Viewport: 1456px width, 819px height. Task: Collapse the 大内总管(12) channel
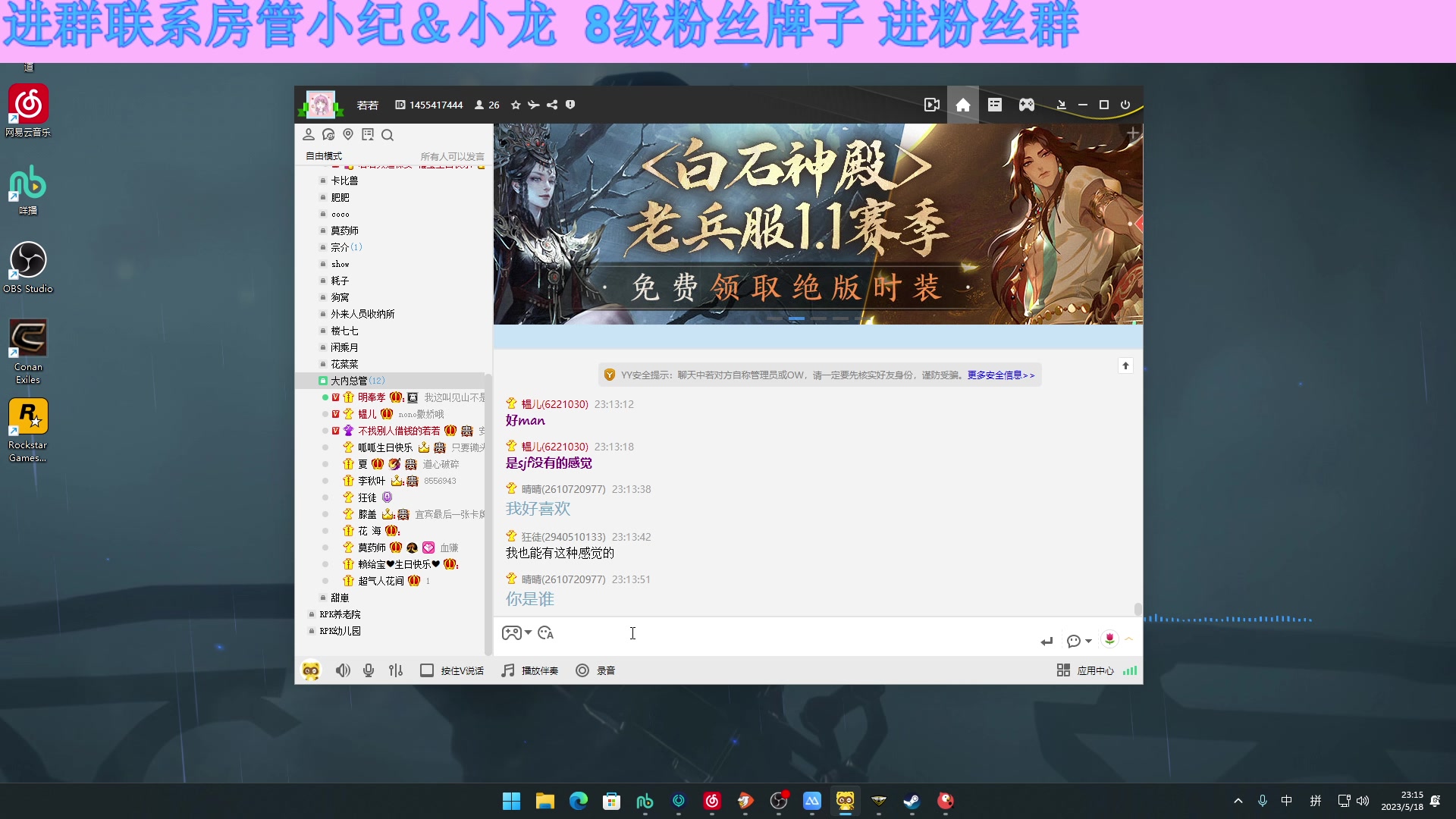(357, 381)
